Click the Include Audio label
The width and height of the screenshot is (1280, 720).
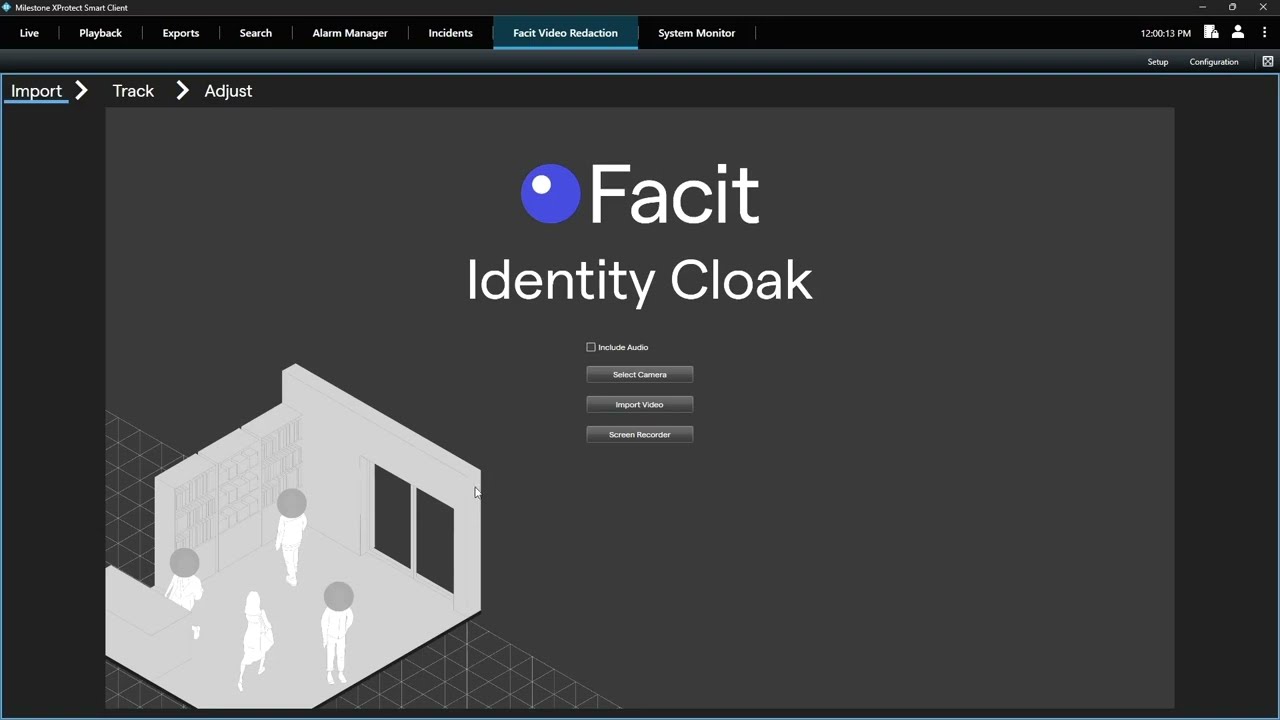tap(623, 347)
